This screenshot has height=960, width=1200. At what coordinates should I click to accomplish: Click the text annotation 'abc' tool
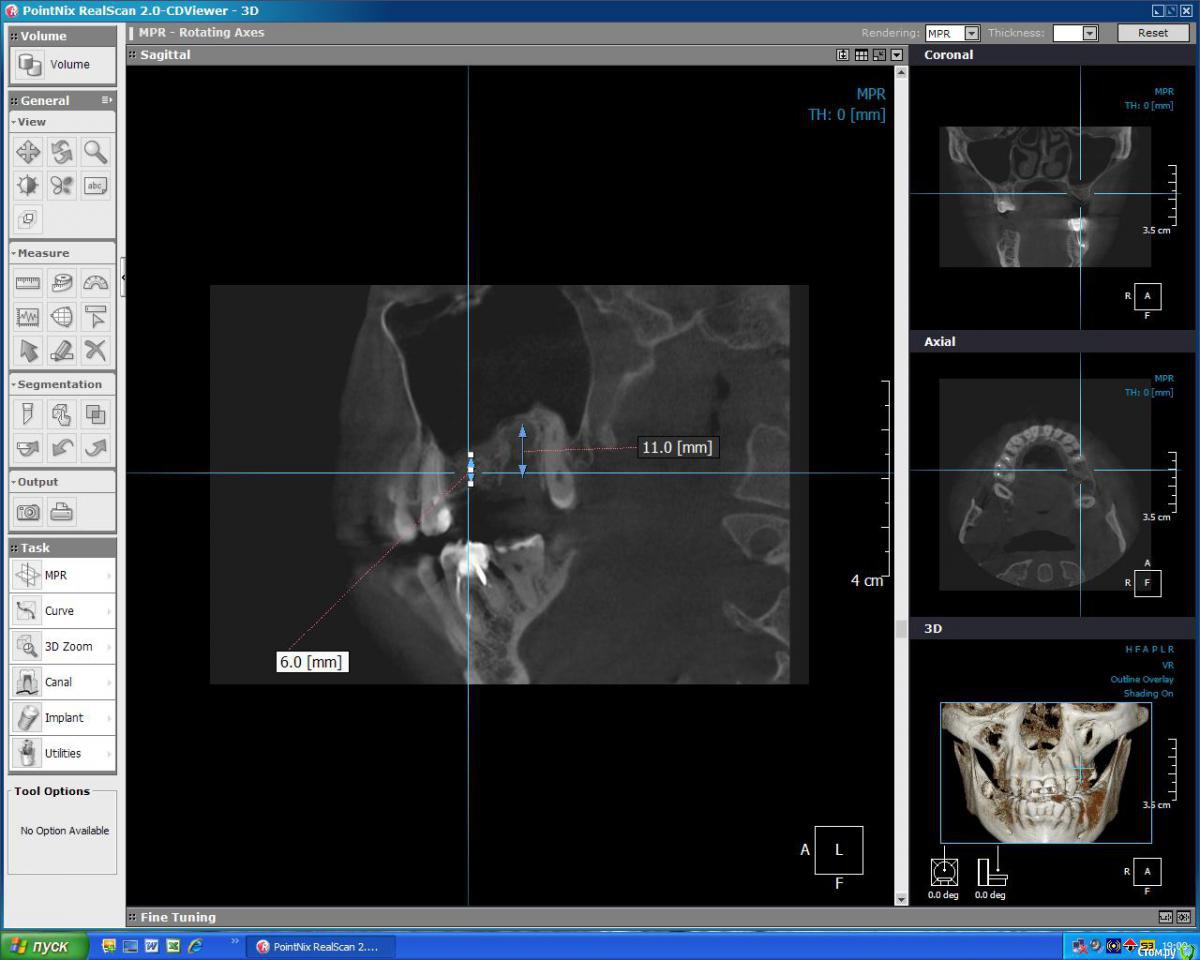pos(95,186)
